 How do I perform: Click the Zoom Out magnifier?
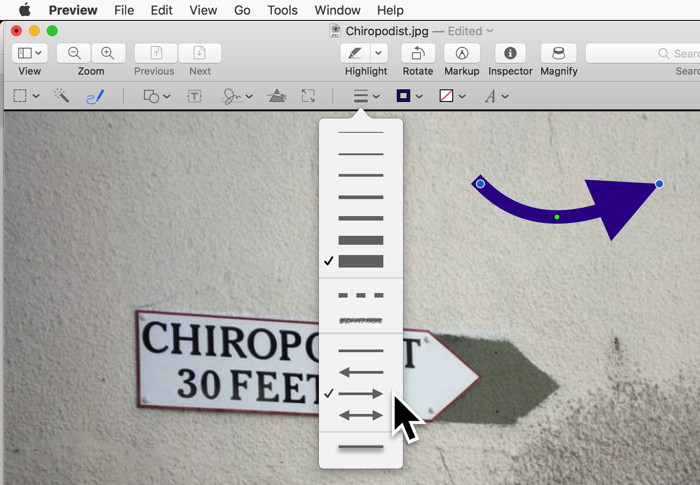74,53
